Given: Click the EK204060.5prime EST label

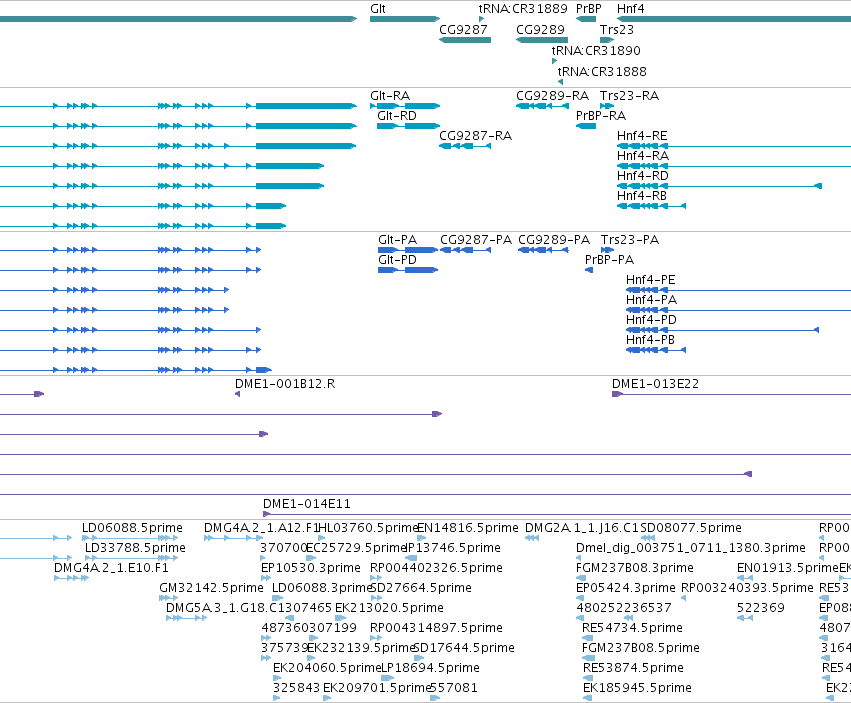Looking at the screenshot, I should (x=327, y=668).
